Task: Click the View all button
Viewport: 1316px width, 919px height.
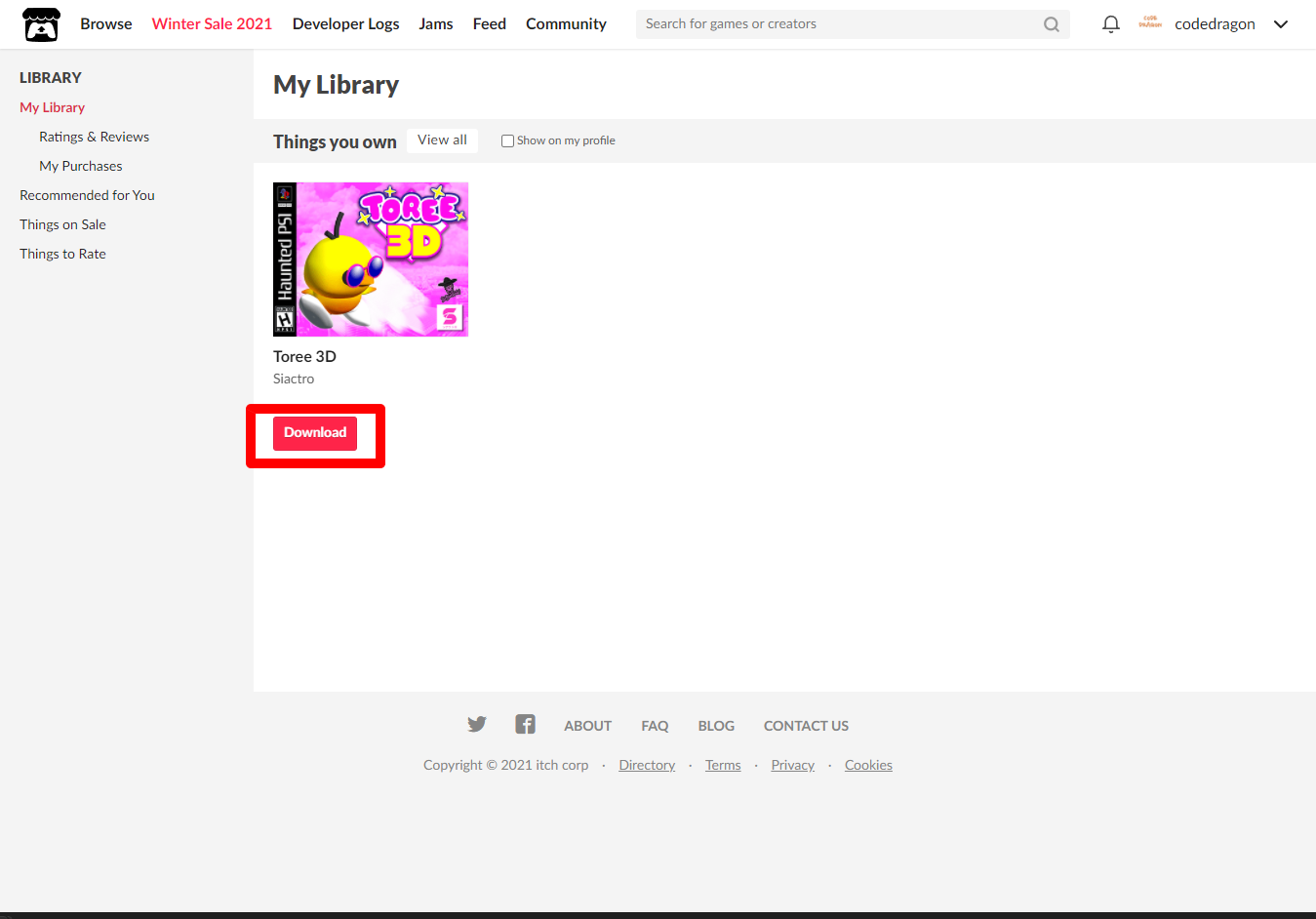Action: (x=442, y=140)
